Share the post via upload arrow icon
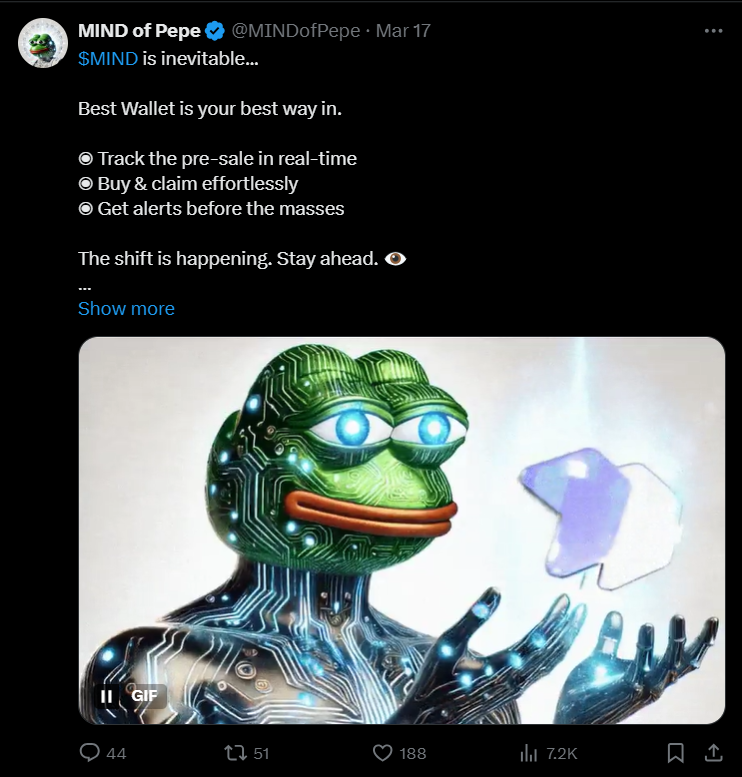The width and height of the screenshot is (742, 777). (713, 752)
